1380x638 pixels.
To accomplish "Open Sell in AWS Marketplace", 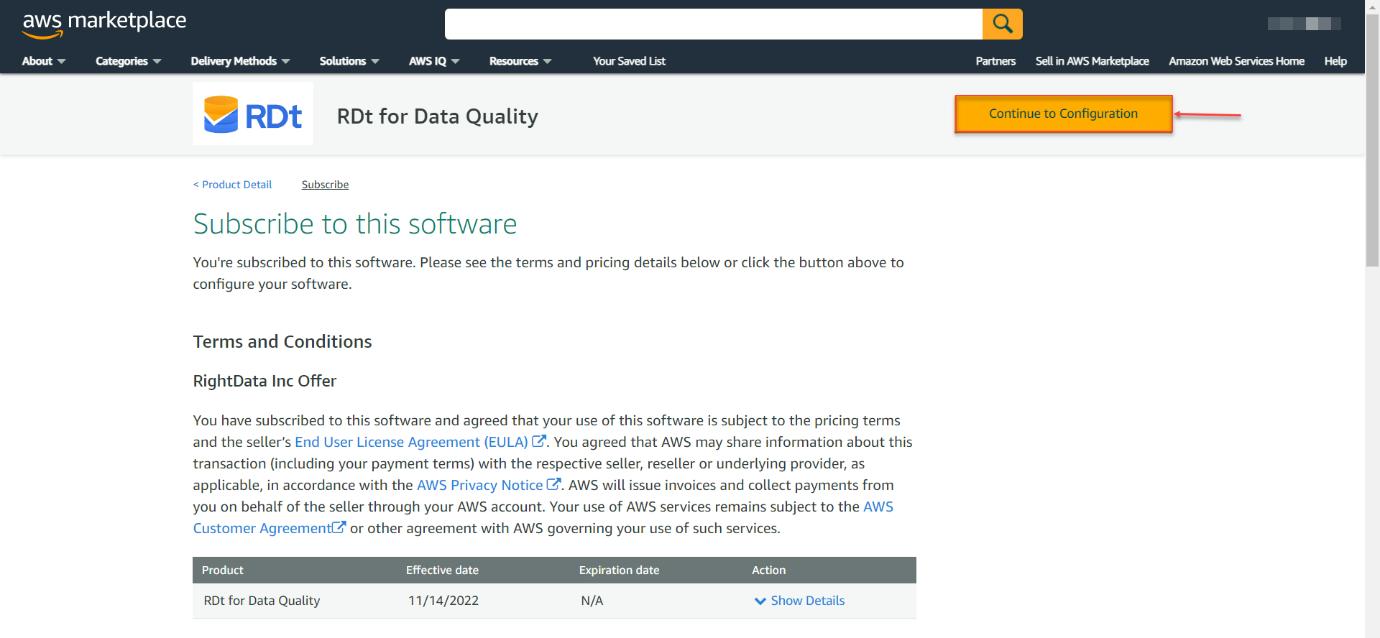I will (1092, 61).
